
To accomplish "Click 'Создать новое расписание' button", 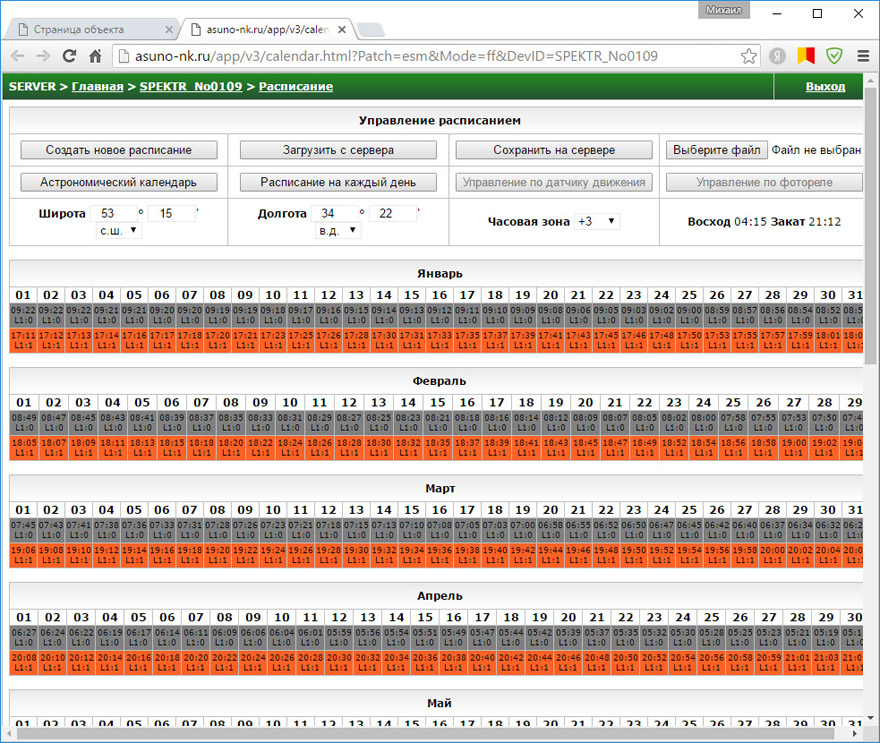I will [x=119, y=150].
